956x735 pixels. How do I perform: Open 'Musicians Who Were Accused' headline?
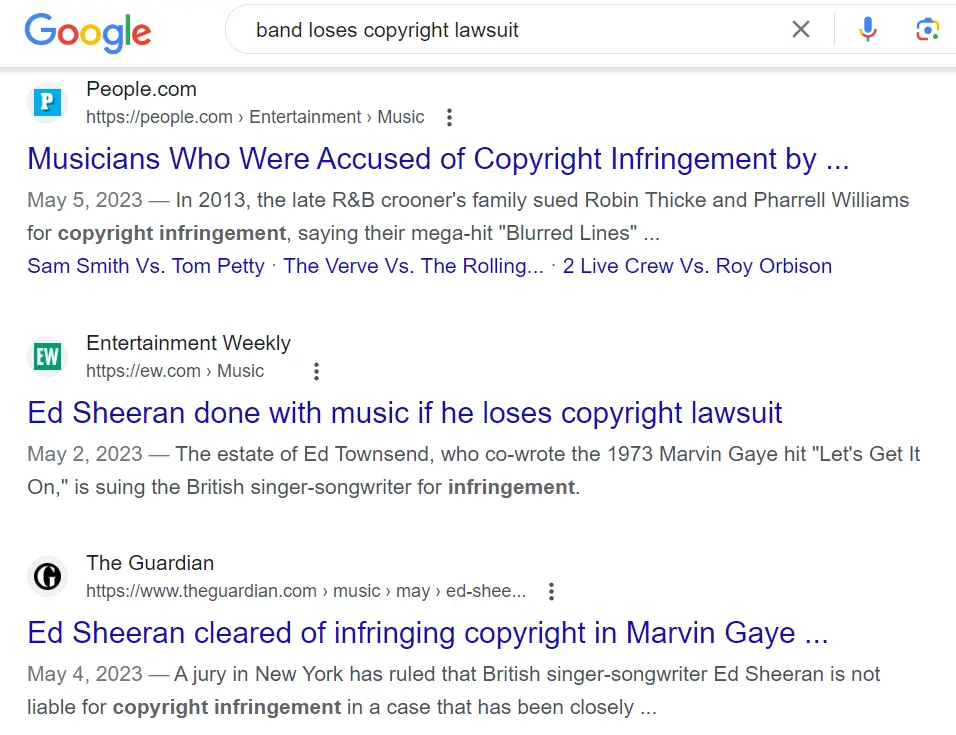438,159
